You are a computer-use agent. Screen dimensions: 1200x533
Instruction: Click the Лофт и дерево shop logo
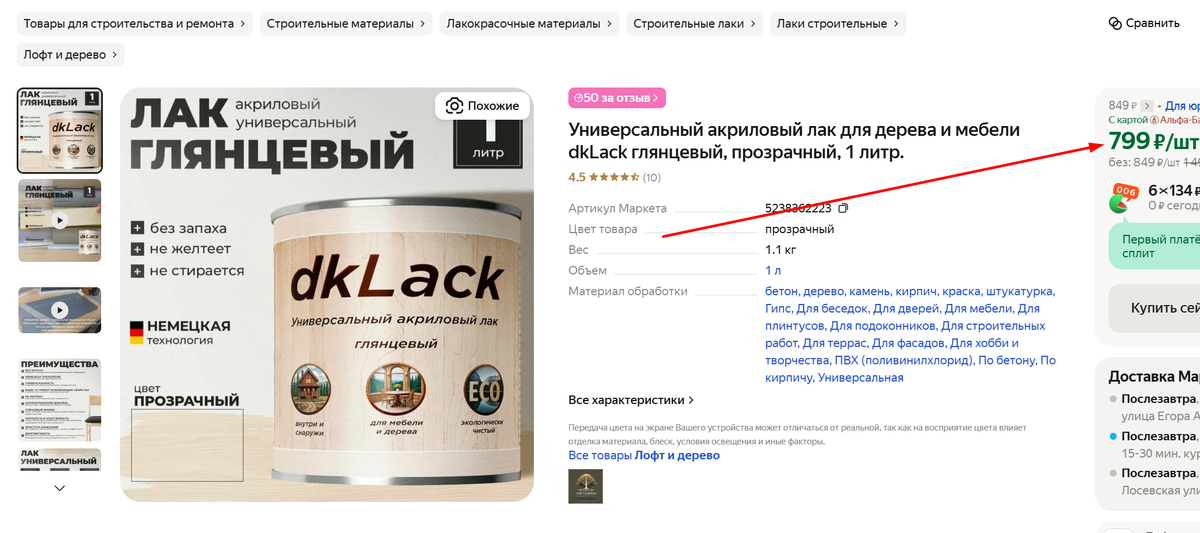pos(585,486)
